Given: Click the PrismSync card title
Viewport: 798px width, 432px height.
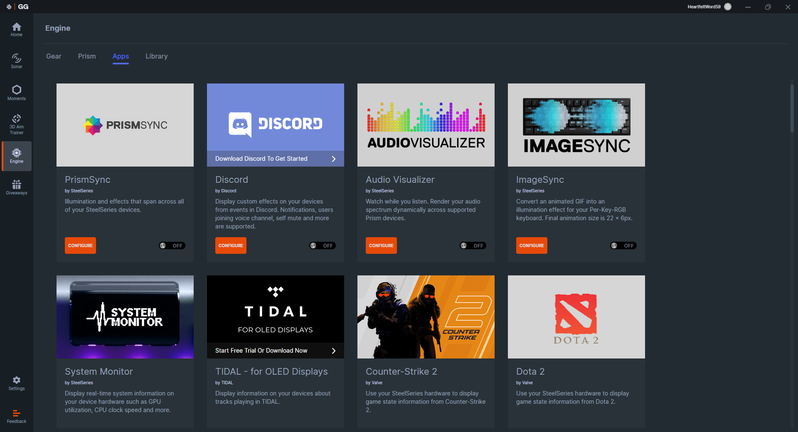Looking at the screenshot, I should point(88,180).
